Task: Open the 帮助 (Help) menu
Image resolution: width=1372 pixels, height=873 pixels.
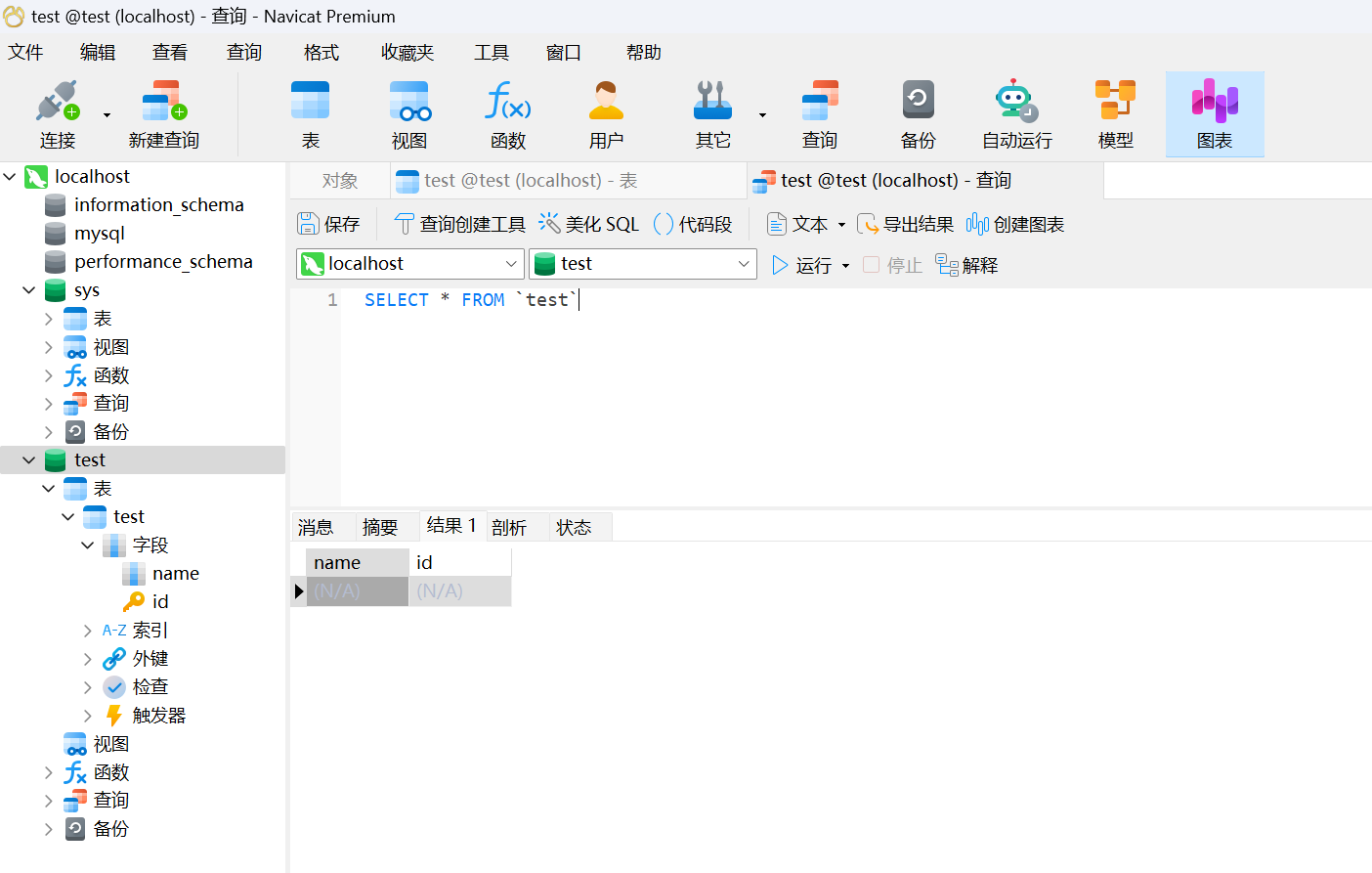Action: tap(644, 52)
